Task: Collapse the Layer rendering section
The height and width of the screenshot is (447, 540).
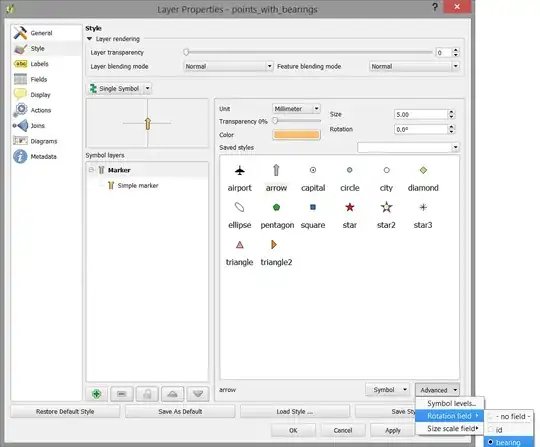Action: pos(90,39)
